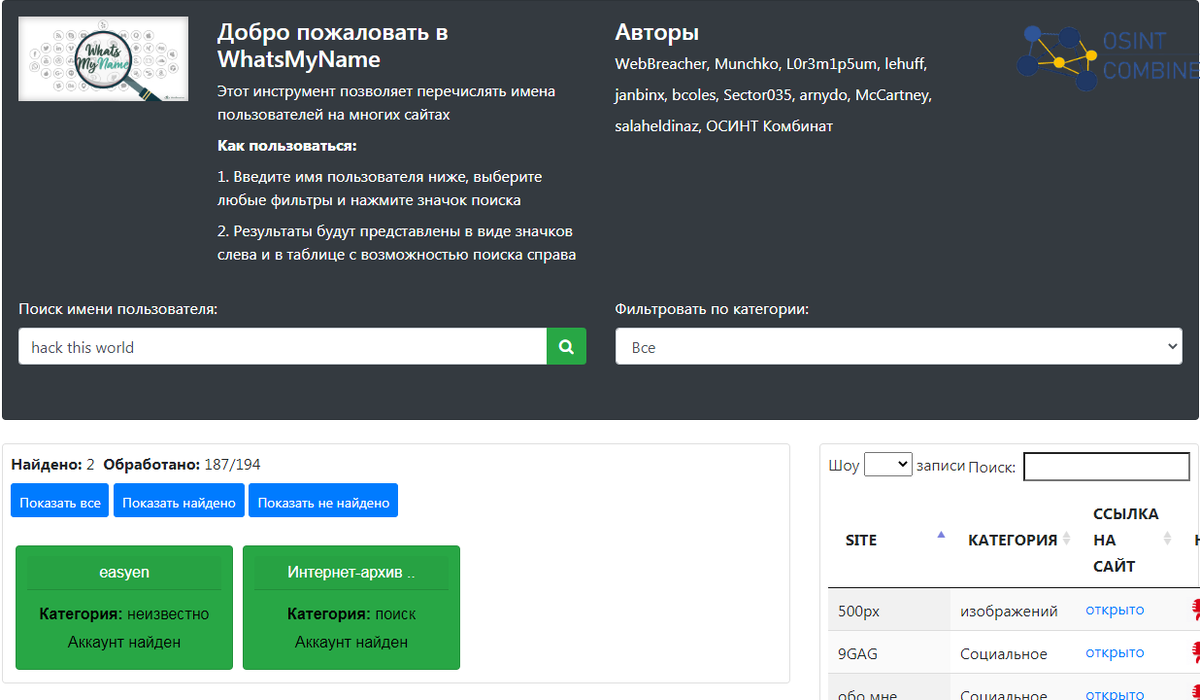Click Категория: поиск text in Интернет-архив card
This screenshot has height=700, width=1200.
(x=351, y=614)
